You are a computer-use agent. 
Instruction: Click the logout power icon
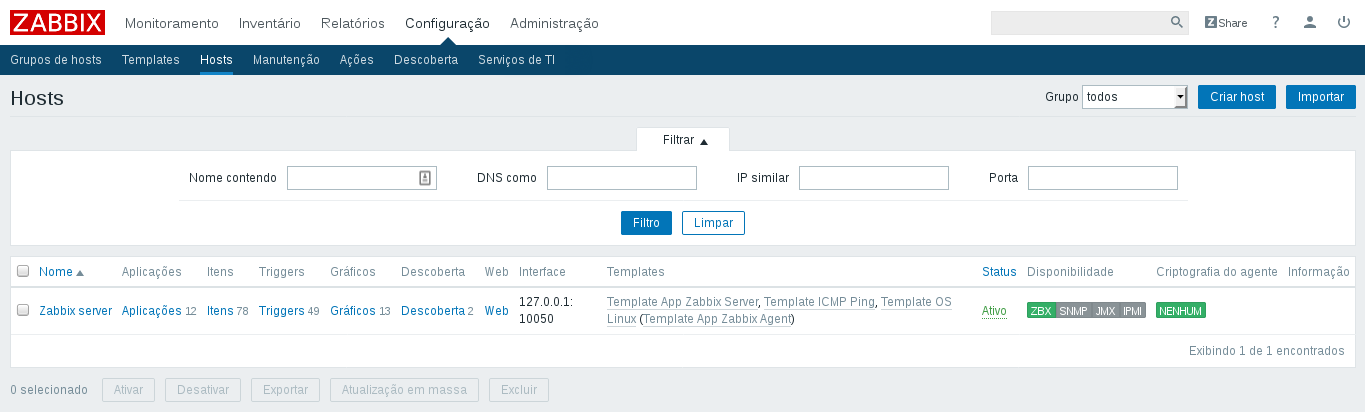click(x=1344, y=23)
